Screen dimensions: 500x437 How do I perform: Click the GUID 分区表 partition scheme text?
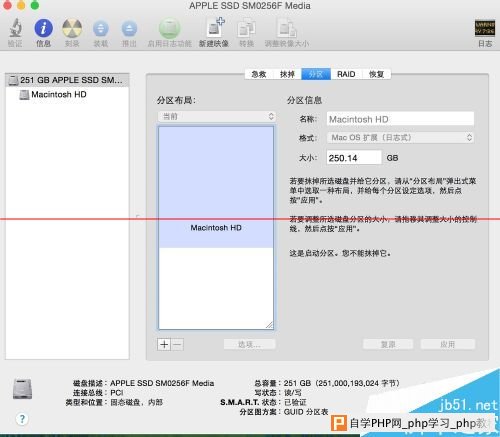(306, 412)
